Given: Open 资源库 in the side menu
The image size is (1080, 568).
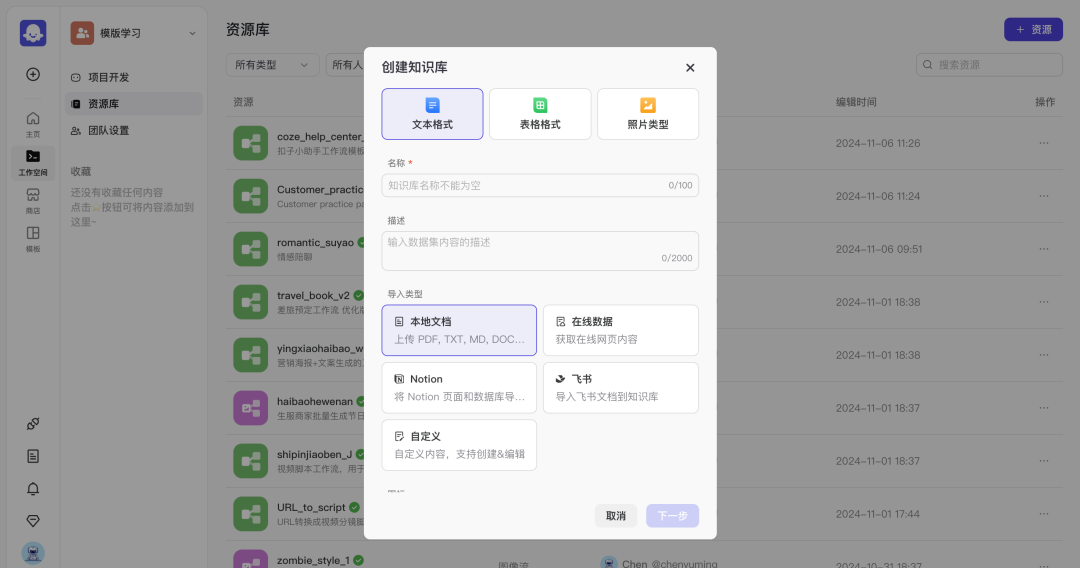Looking at the screenshot, I should (x=134, y=104).
